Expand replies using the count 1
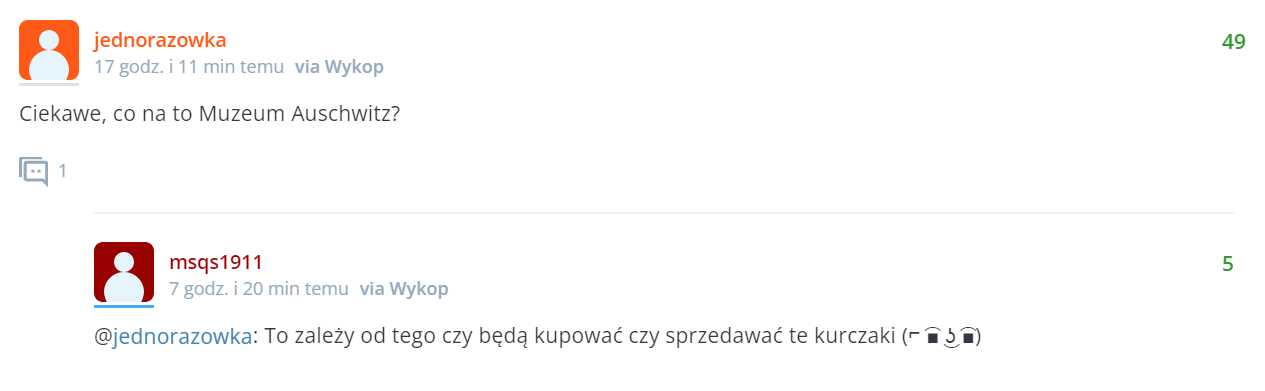 click(62, 171)
